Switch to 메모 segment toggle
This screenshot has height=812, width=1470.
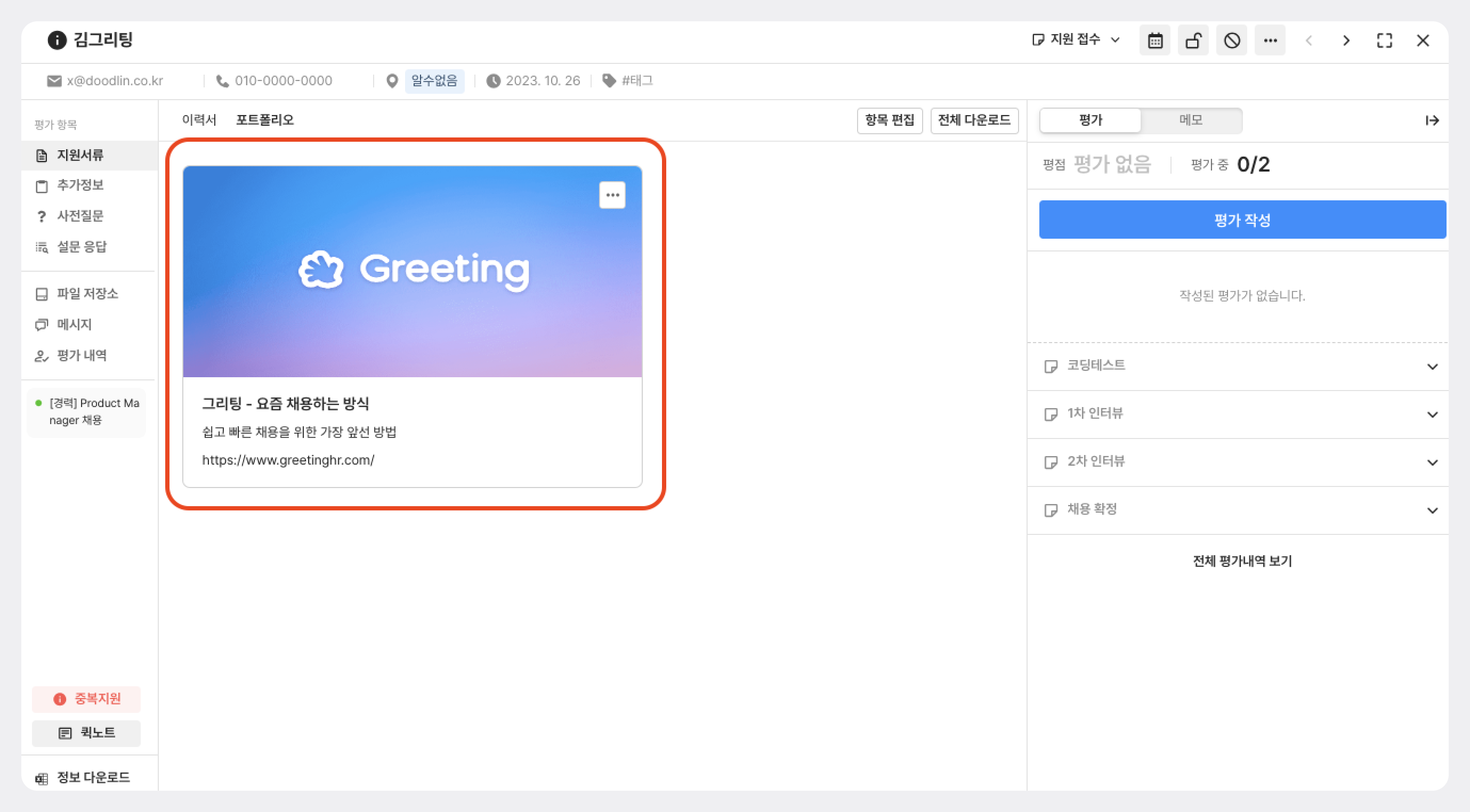[1191, 120]
